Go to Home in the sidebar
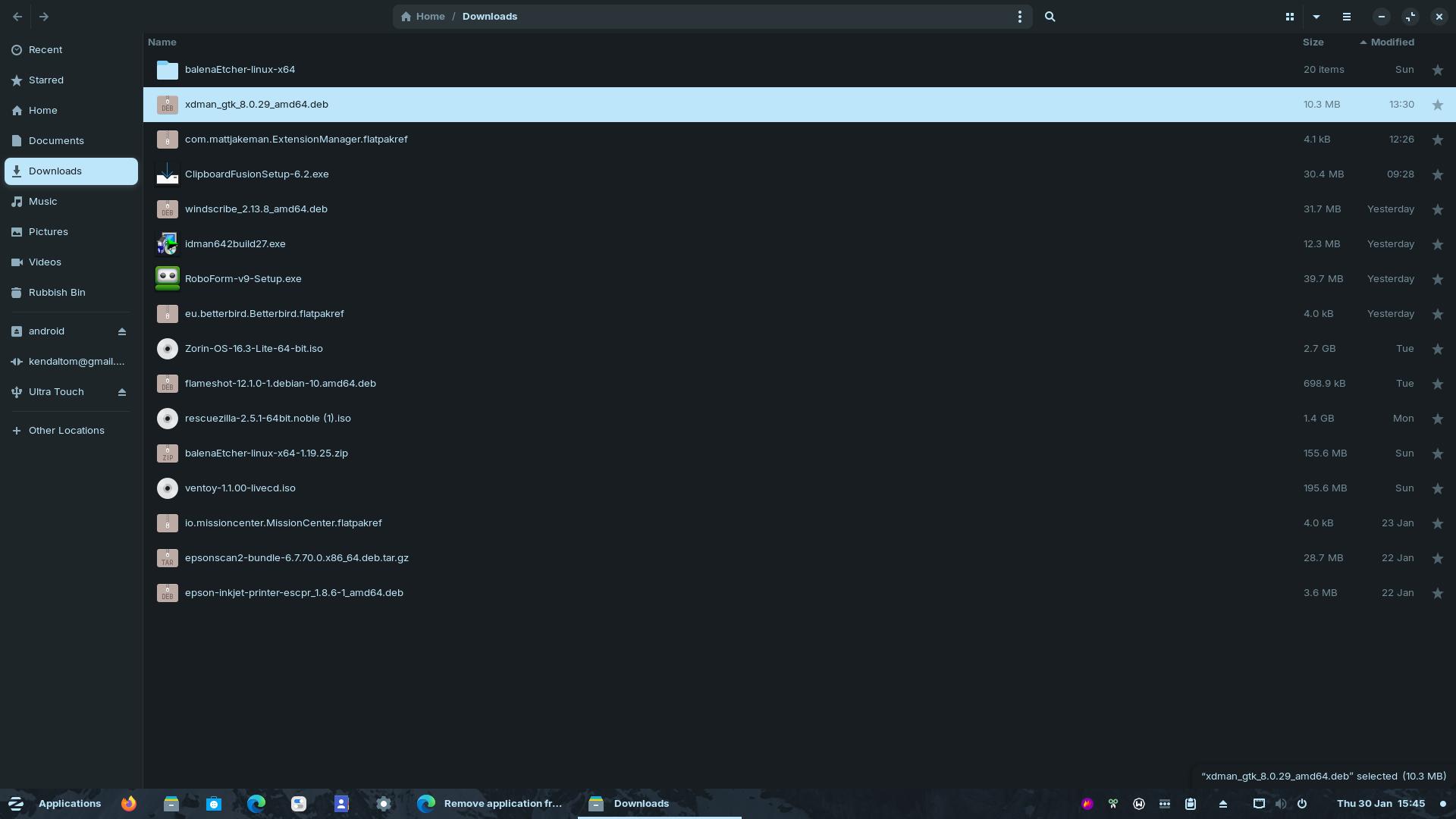This screenshot has height=819, width=1456. tap(71, 110)
